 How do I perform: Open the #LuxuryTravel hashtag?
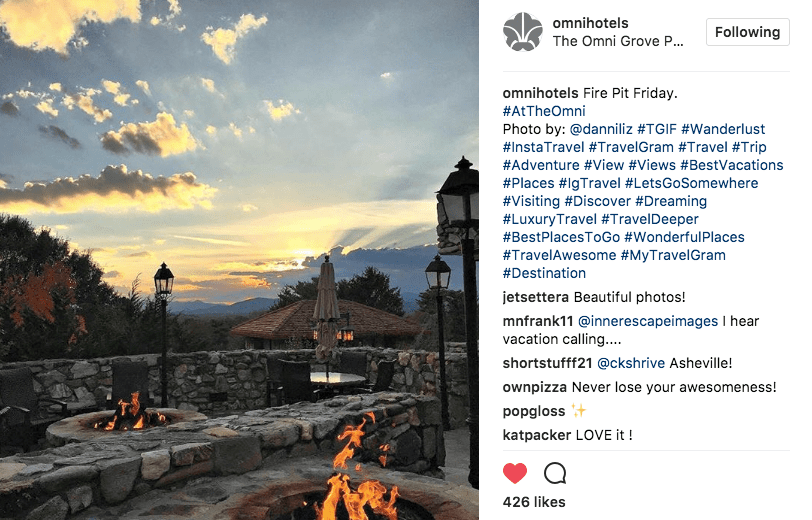coord(549,219)
